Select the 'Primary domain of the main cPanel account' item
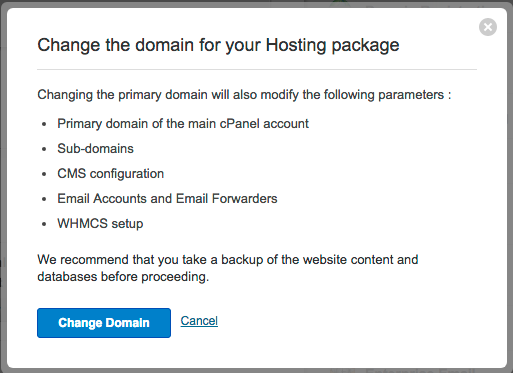Viewport: 513px width, 373px height. 183,124
